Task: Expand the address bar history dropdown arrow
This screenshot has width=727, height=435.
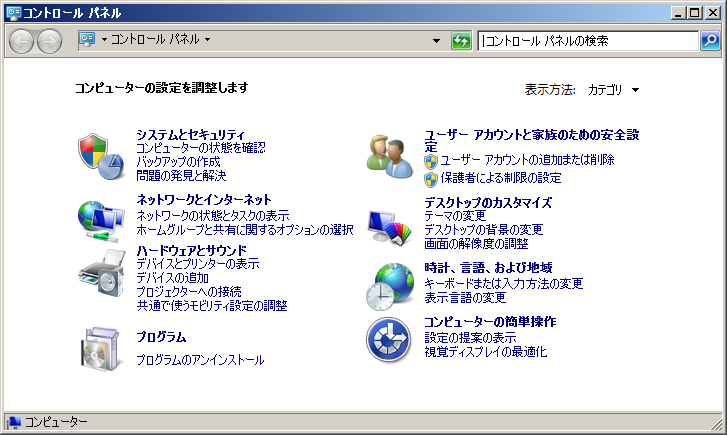Action: tap(436, 41)
